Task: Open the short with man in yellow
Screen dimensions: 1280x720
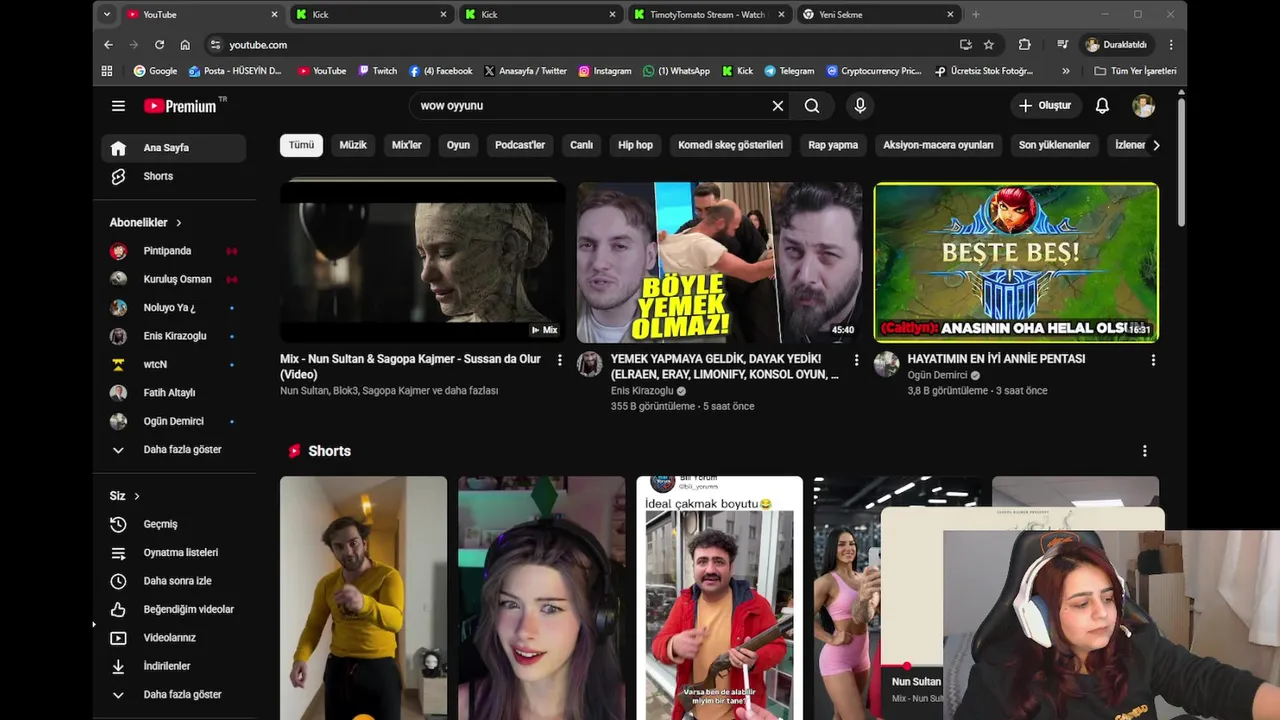Action: tap(363, 598)
